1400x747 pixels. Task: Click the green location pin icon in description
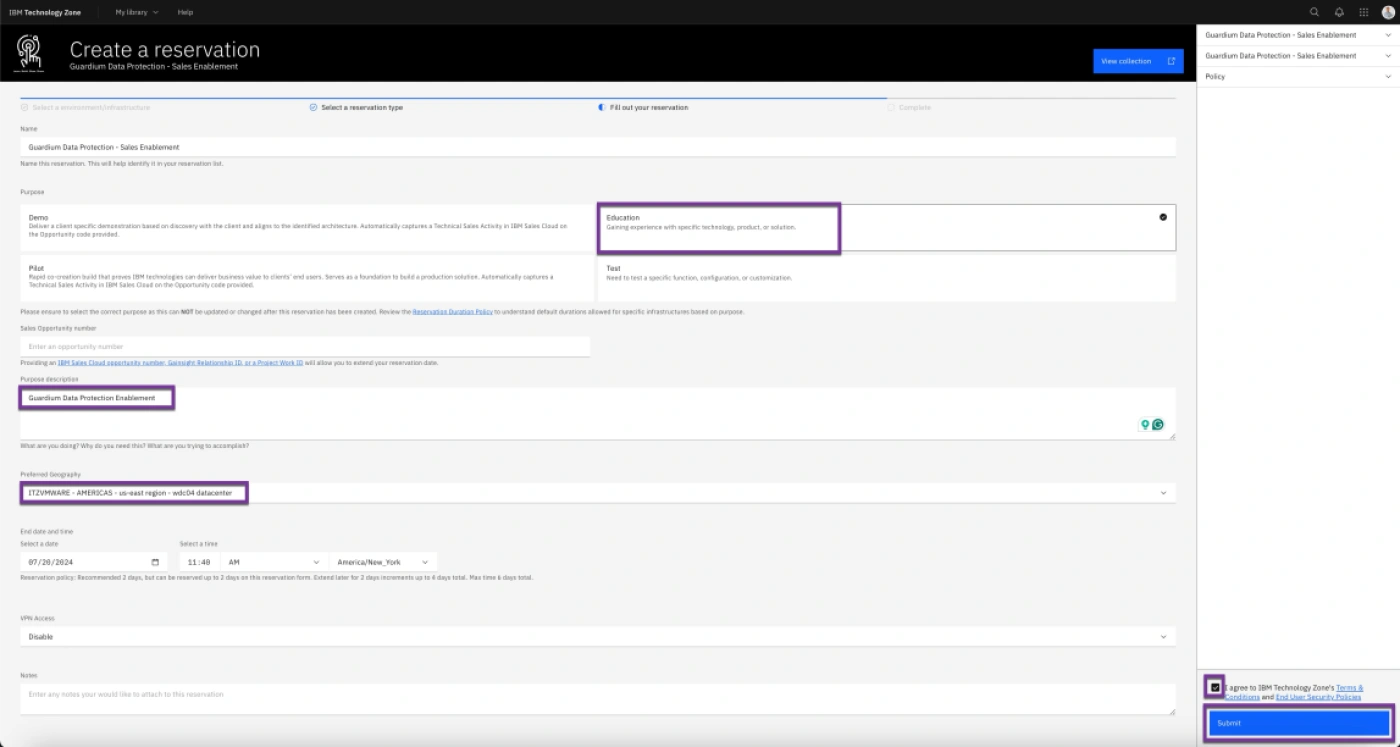1146,425
